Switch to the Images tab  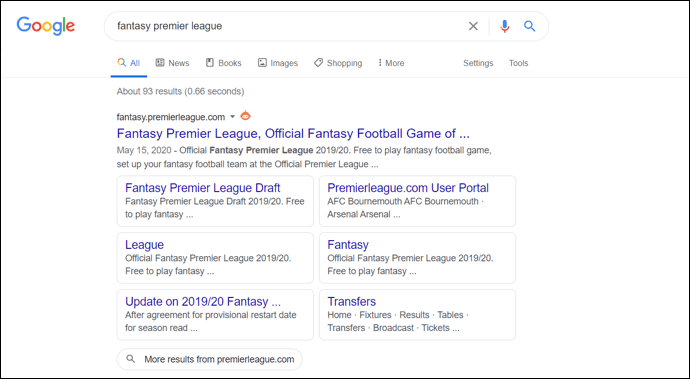pyautogui.click(x=278, y=63)
